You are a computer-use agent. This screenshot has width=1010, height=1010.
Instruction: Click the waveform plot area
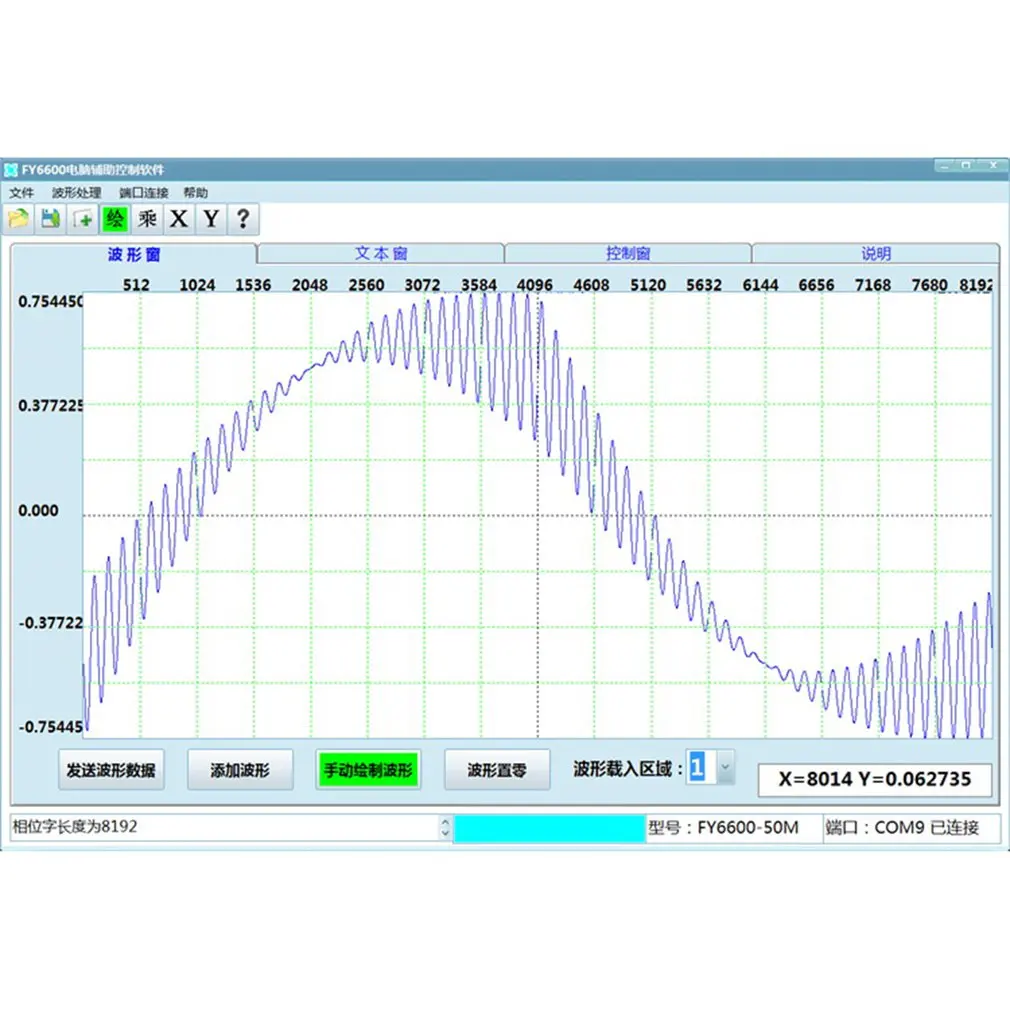(x=538, y=515)
